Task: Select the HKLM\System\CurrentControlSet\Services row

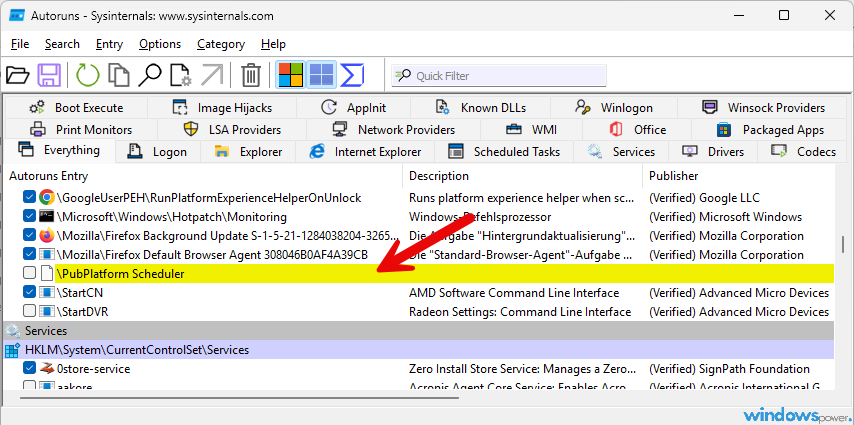Action: 418,350
